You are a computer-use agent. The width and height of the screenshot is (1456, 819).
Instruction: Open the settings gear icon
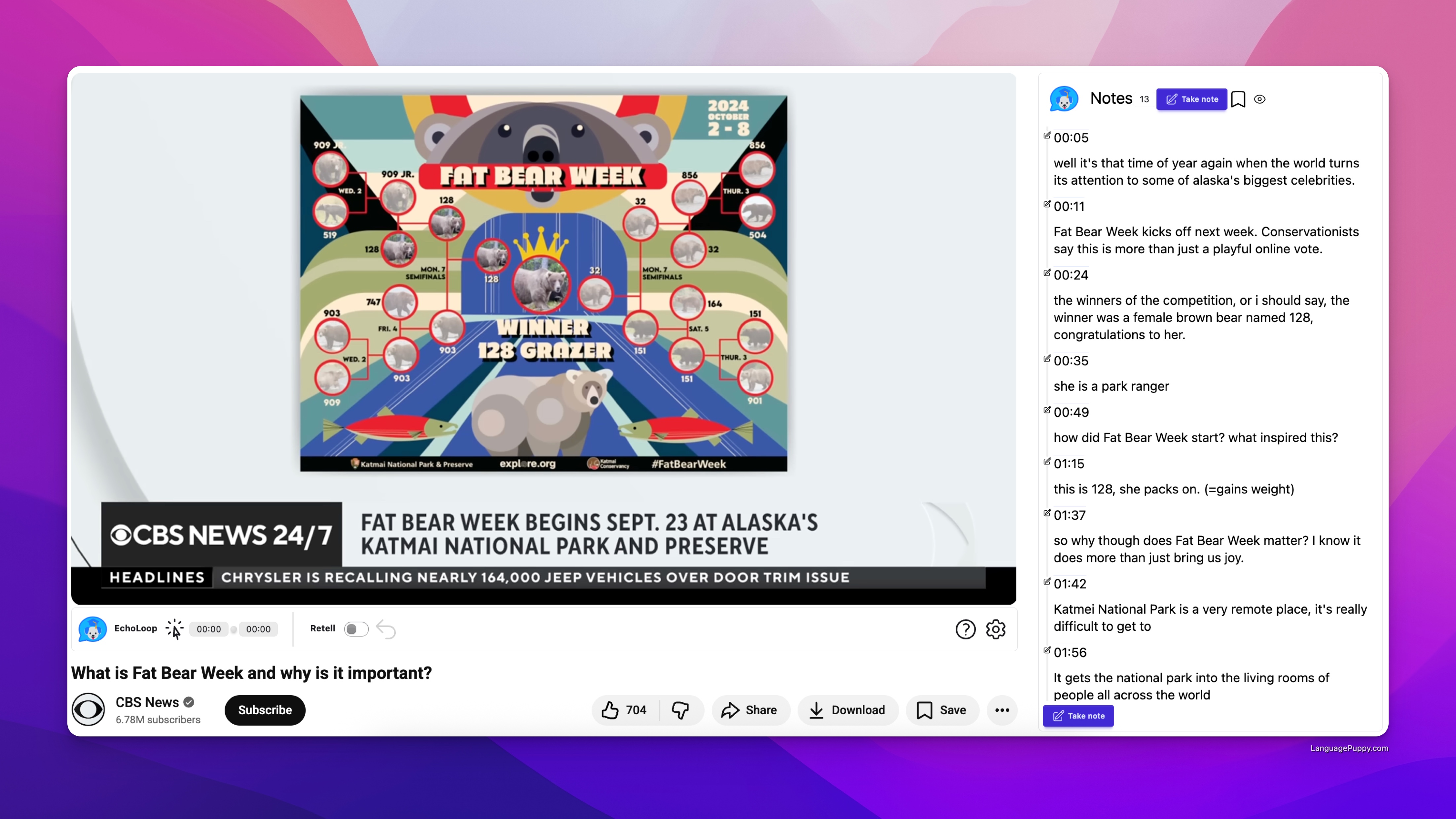pos(996,629)
